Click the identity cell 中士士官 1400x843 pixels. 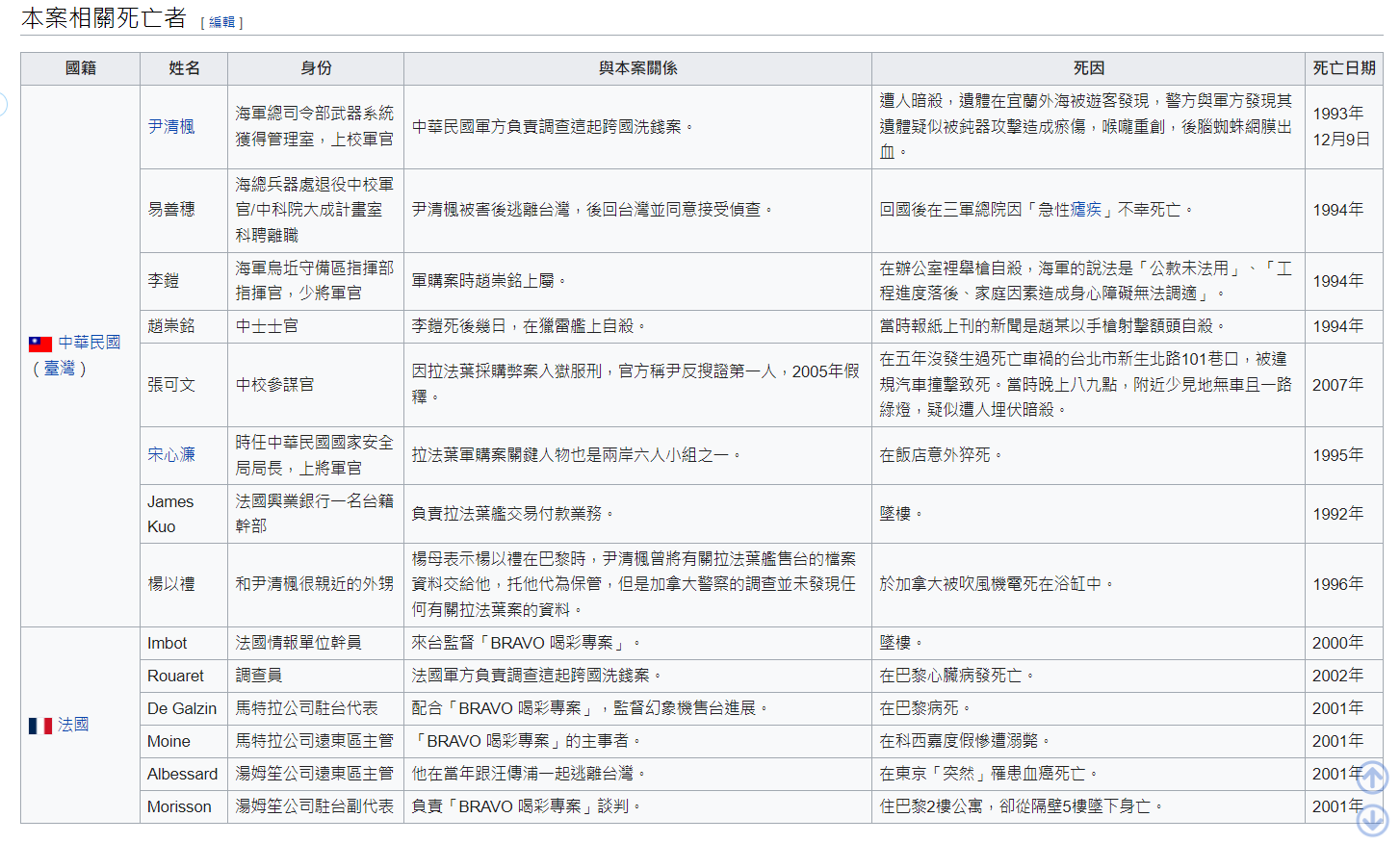(x=316, y=326)
